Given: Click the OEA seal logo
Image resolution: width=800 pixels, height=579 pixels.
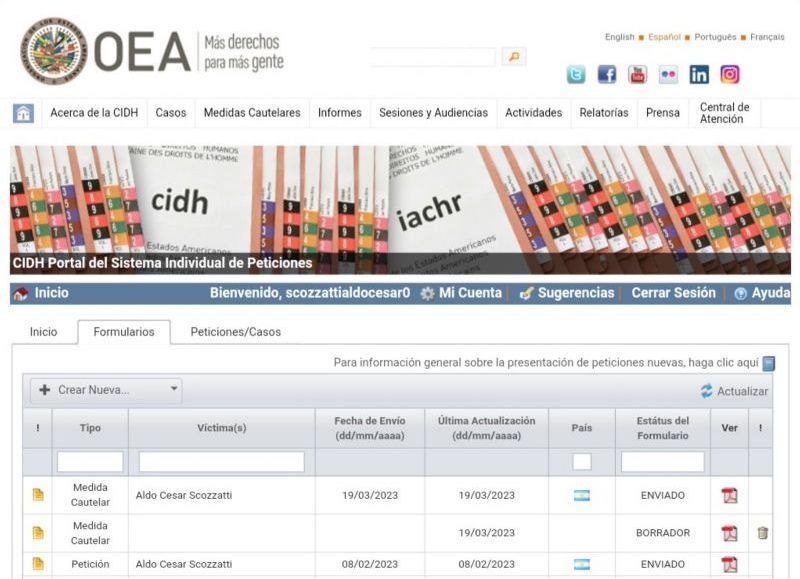Looking at the screenshot, I should [x=54, y=52].
